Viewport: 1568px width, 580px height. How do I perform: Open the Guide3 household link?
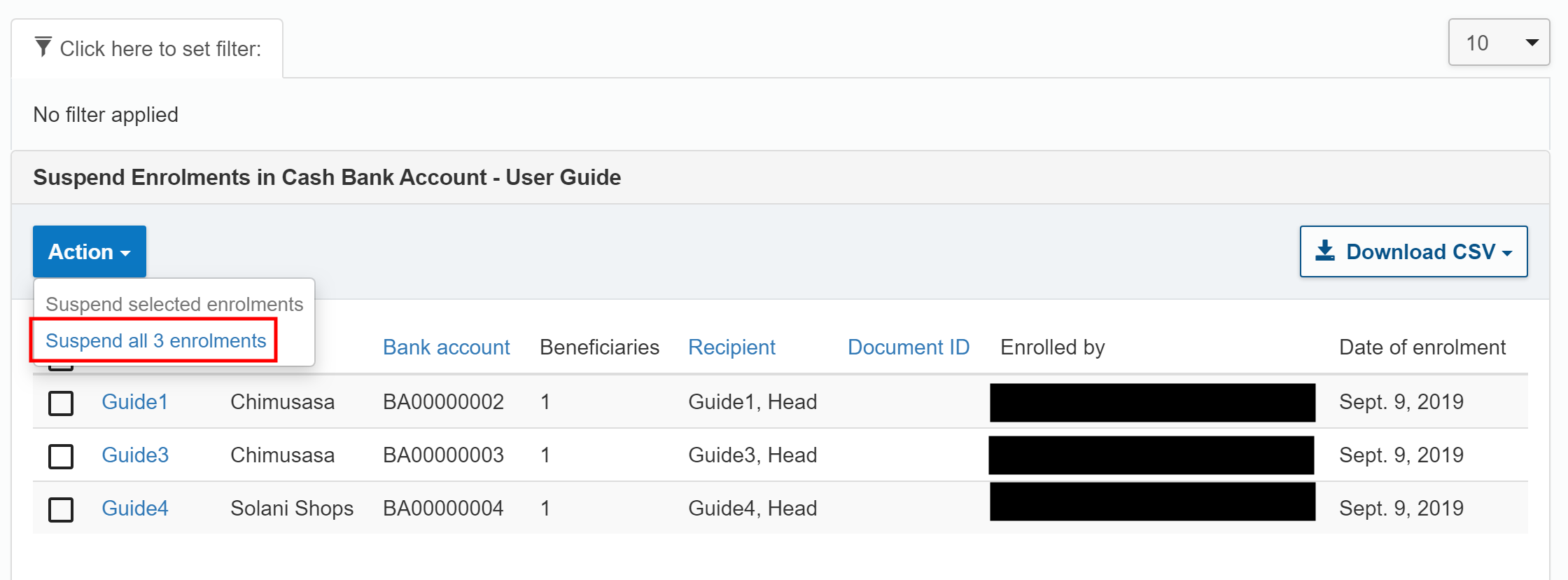[x=135, y=455]
